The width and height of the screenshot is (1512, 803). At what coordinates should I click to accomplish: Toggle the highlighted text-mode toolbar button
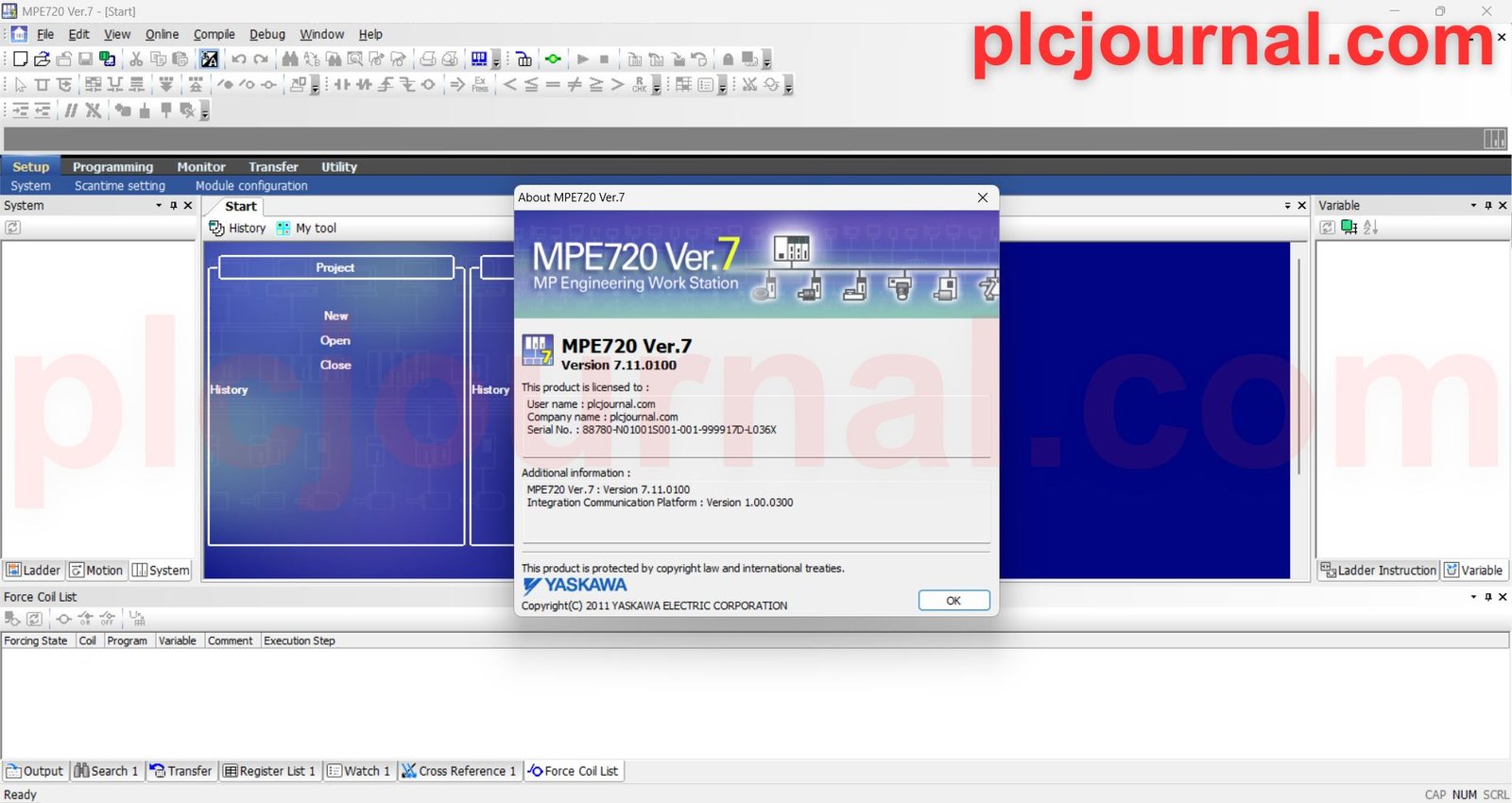(x=210, y=59)
